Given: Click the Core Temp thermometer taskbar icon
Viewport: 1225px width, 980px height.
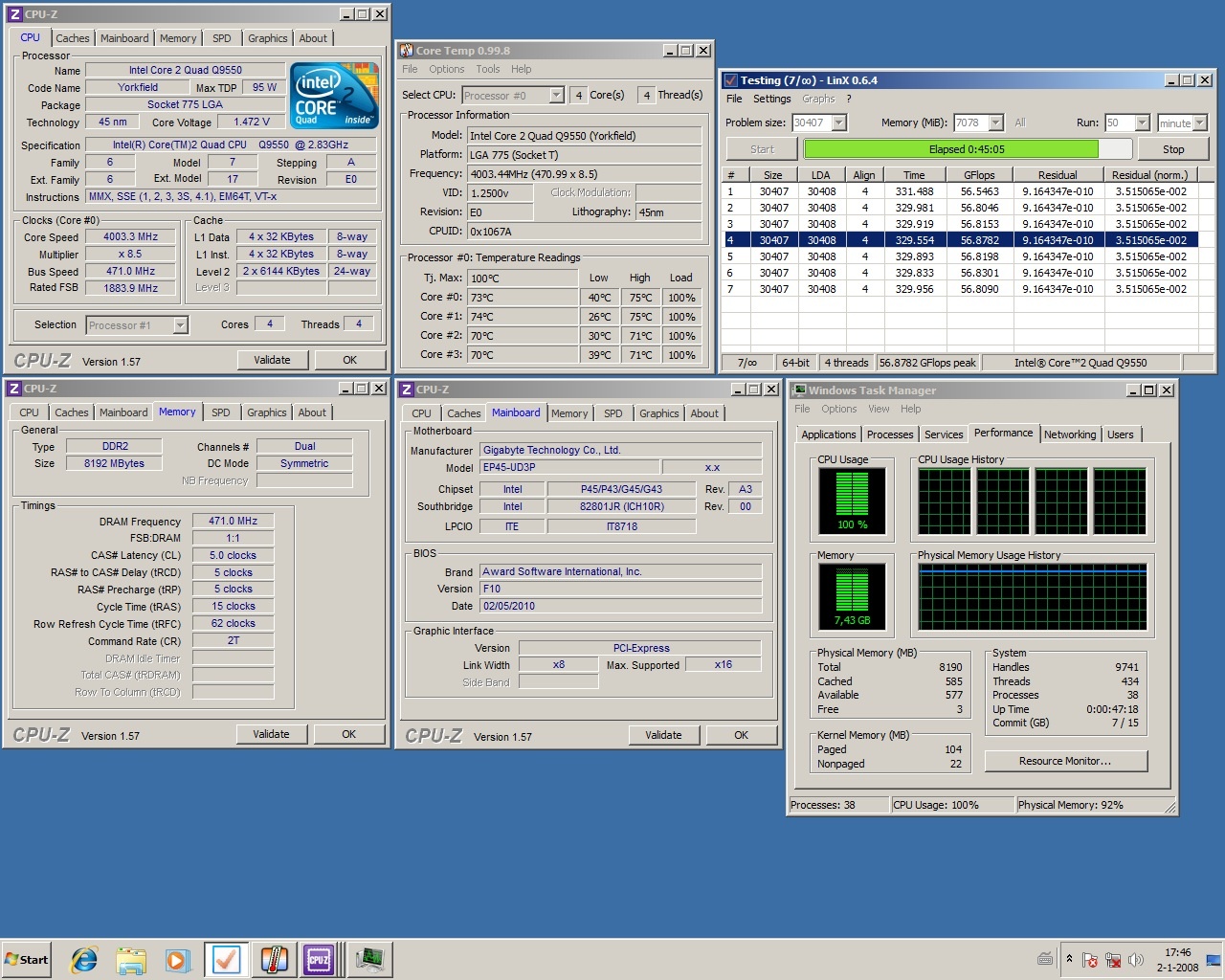Looking at the screenshot, I should coord(274,959).
